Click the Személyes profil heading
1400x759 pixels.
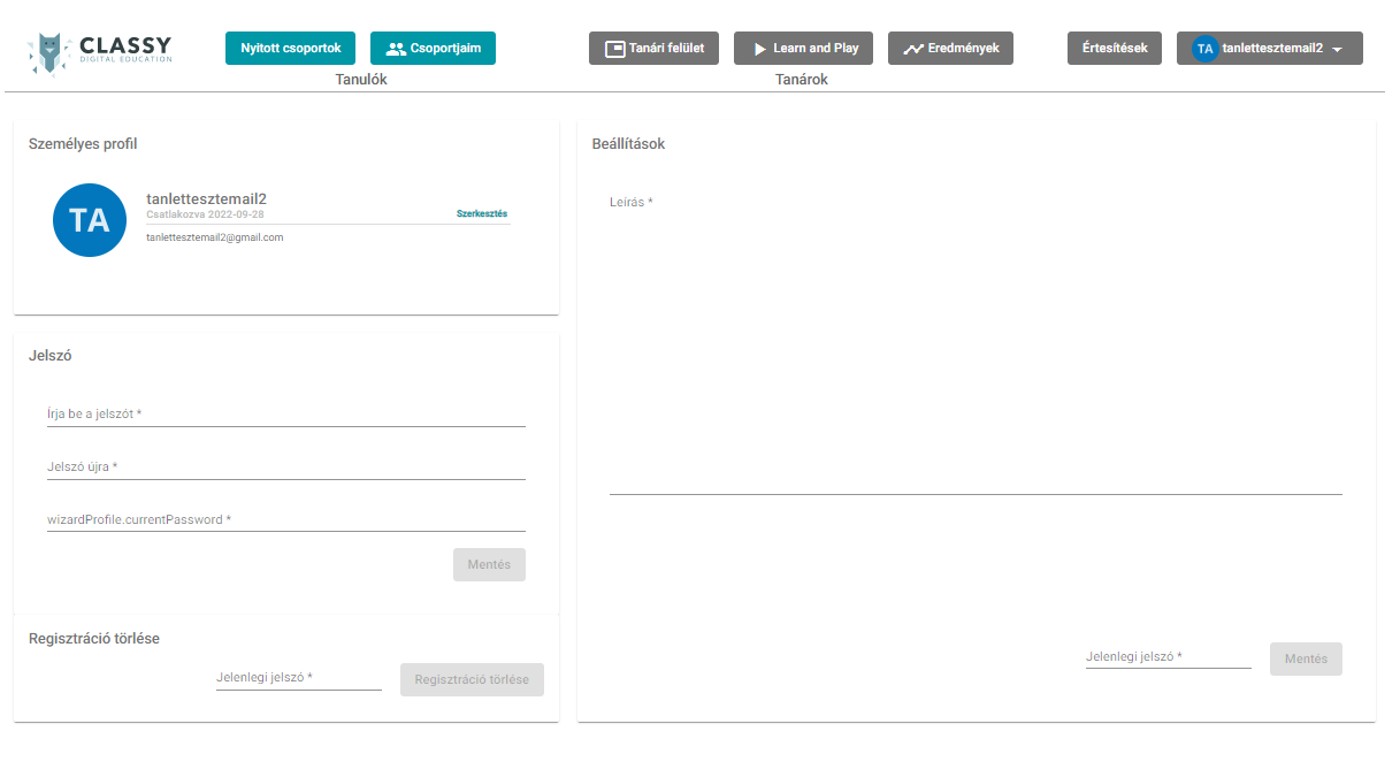83,144
